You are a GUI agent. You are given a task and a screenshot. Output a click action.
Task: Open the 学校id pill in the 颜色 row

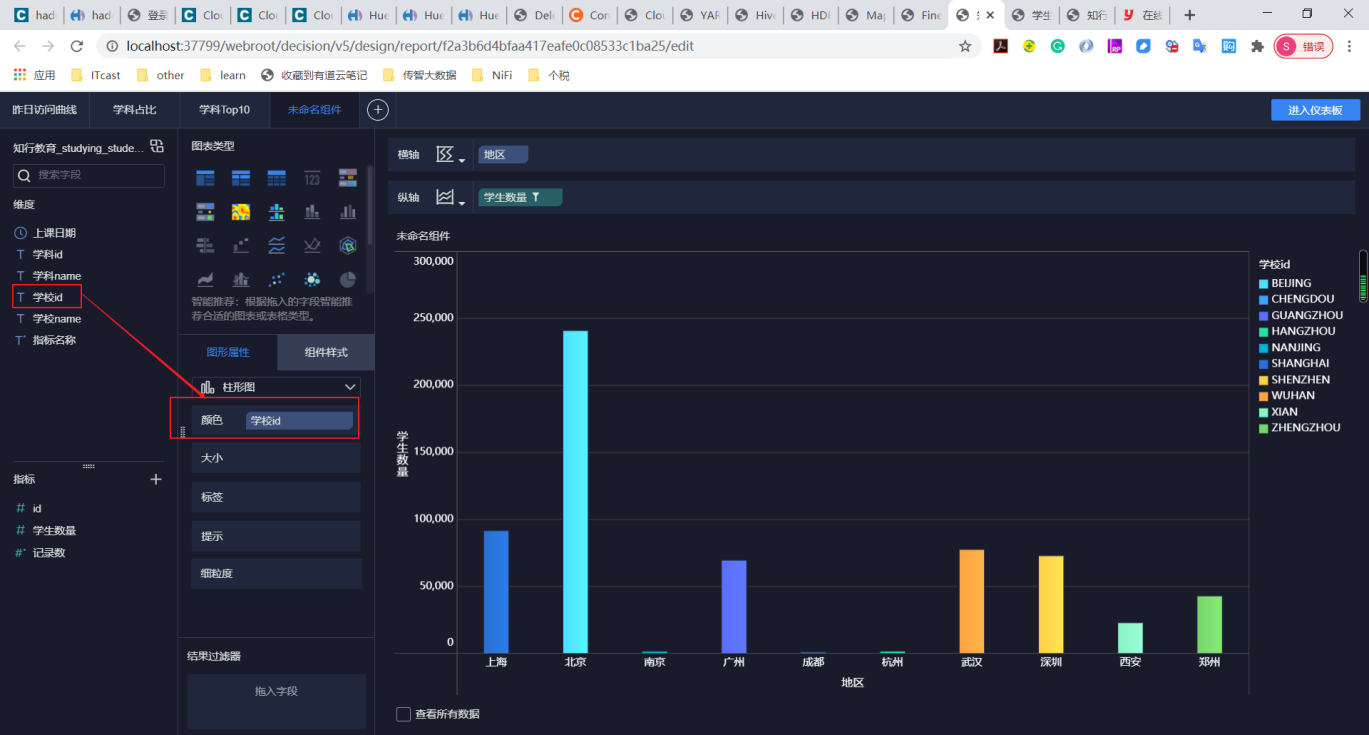pyautogui.click(x=299, y=421)
